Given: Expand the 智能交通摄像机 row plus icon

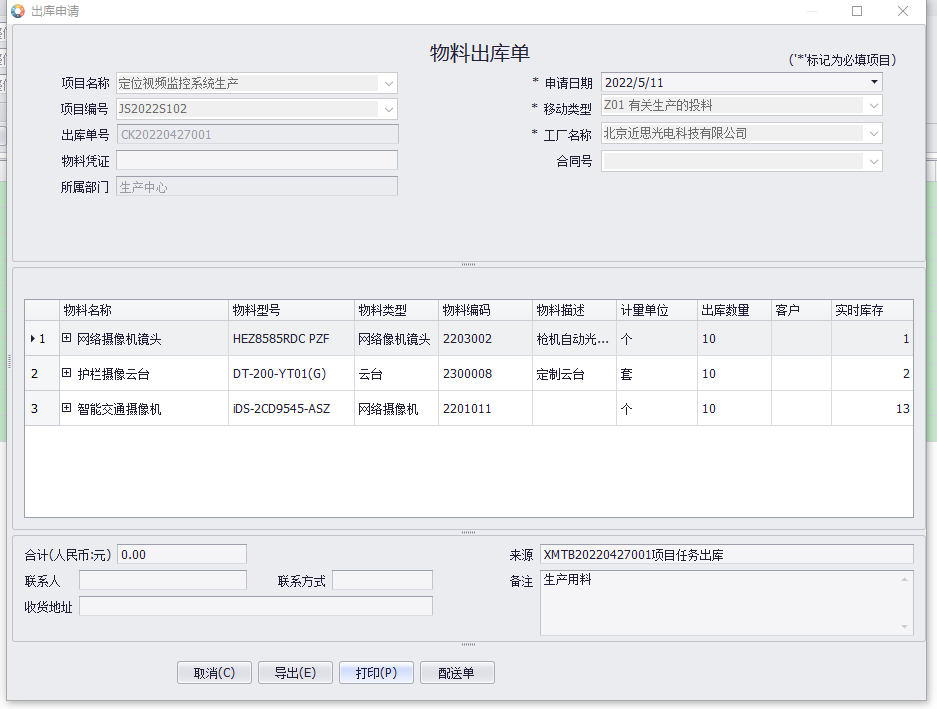Looking at the screenshot, I should click(67, 409).
